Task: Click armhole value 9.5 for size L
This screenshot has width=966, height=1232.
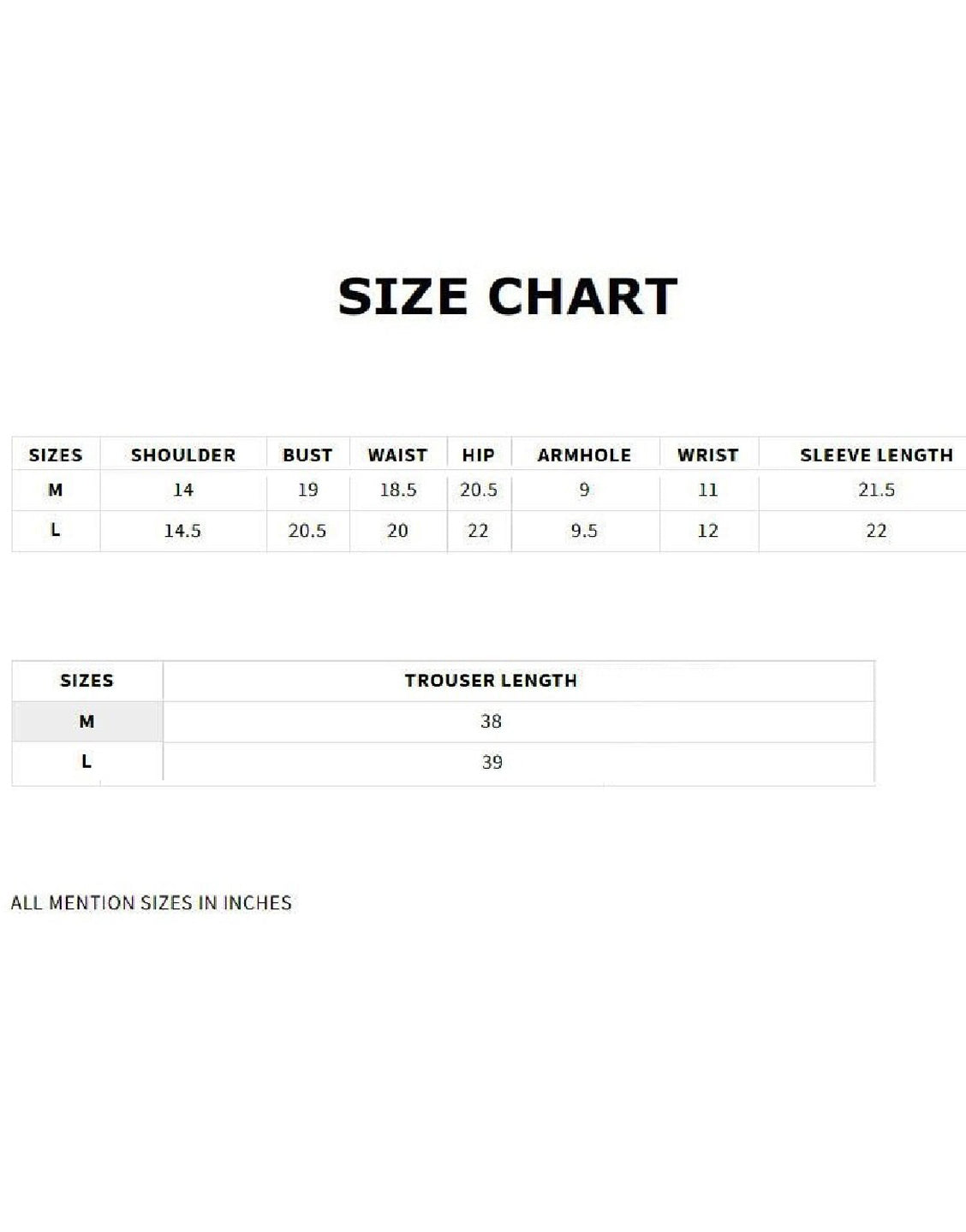Action: tap(584, 531)
